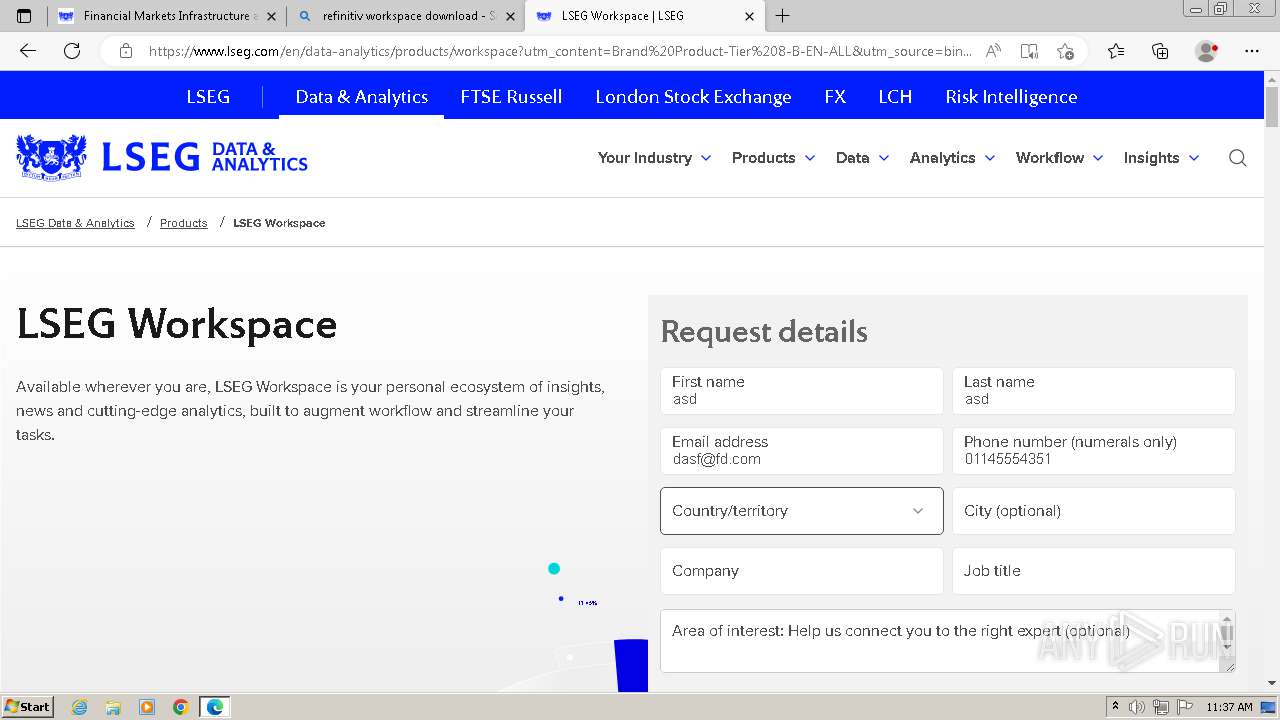Click the Company field
The height and width of the screenshot is (720, 1280).
(x=801, y=571)
